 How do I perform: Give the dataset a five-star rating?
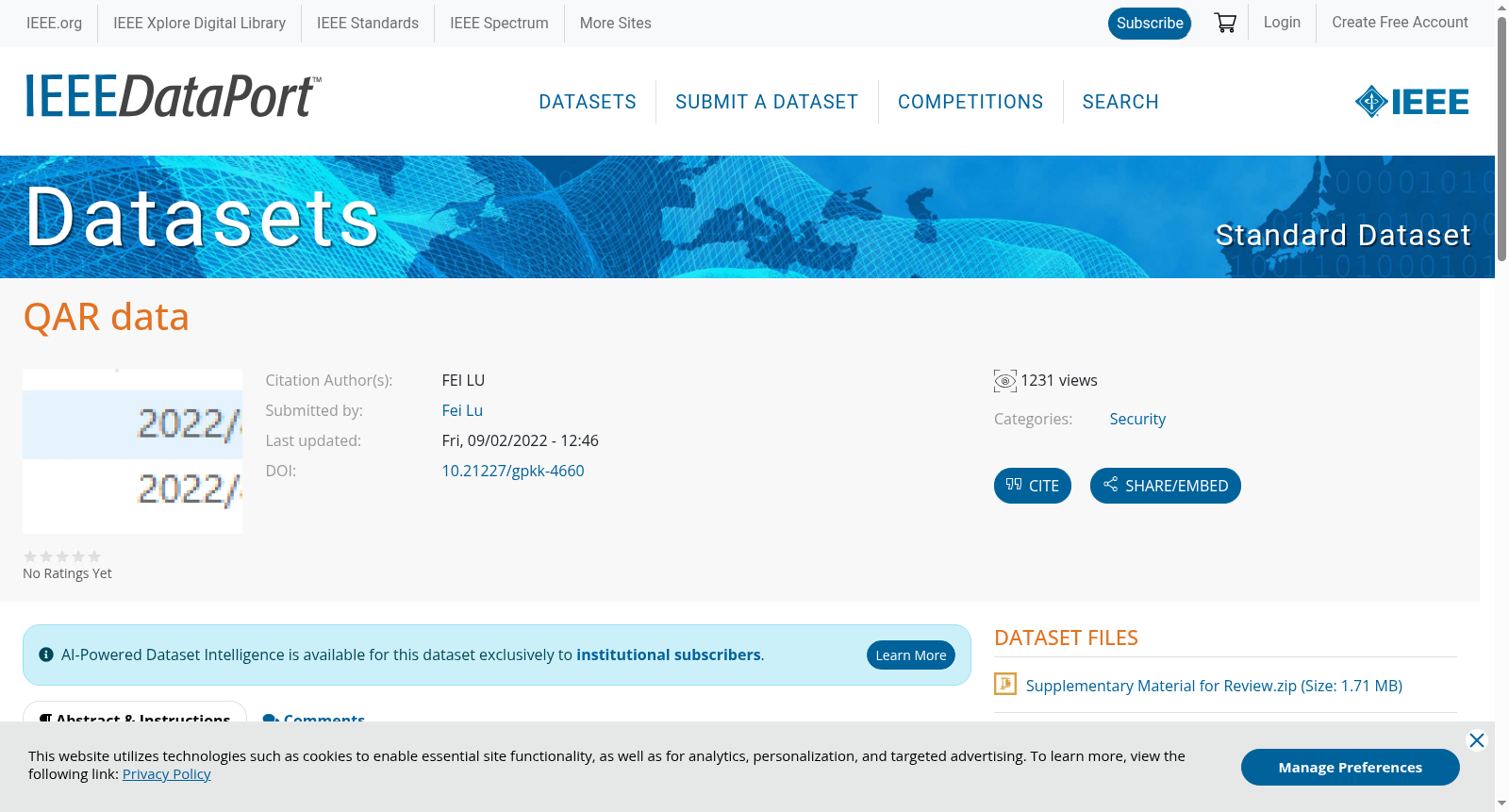(94, 556)
